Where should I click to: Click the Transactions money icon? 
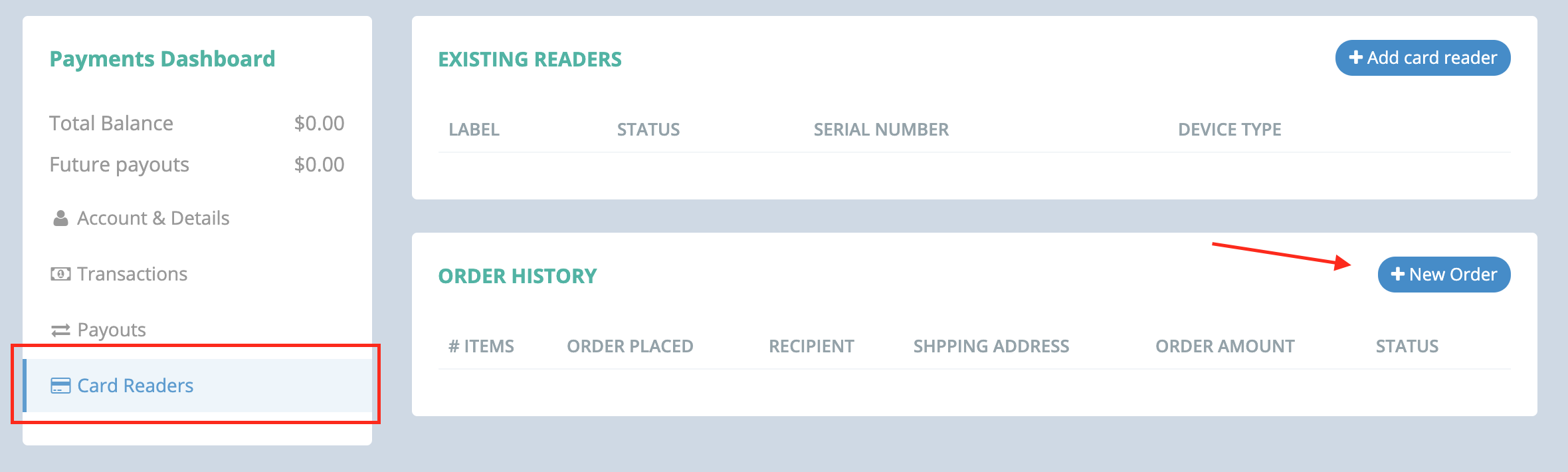pyautogui.click(x=60, y=273)
